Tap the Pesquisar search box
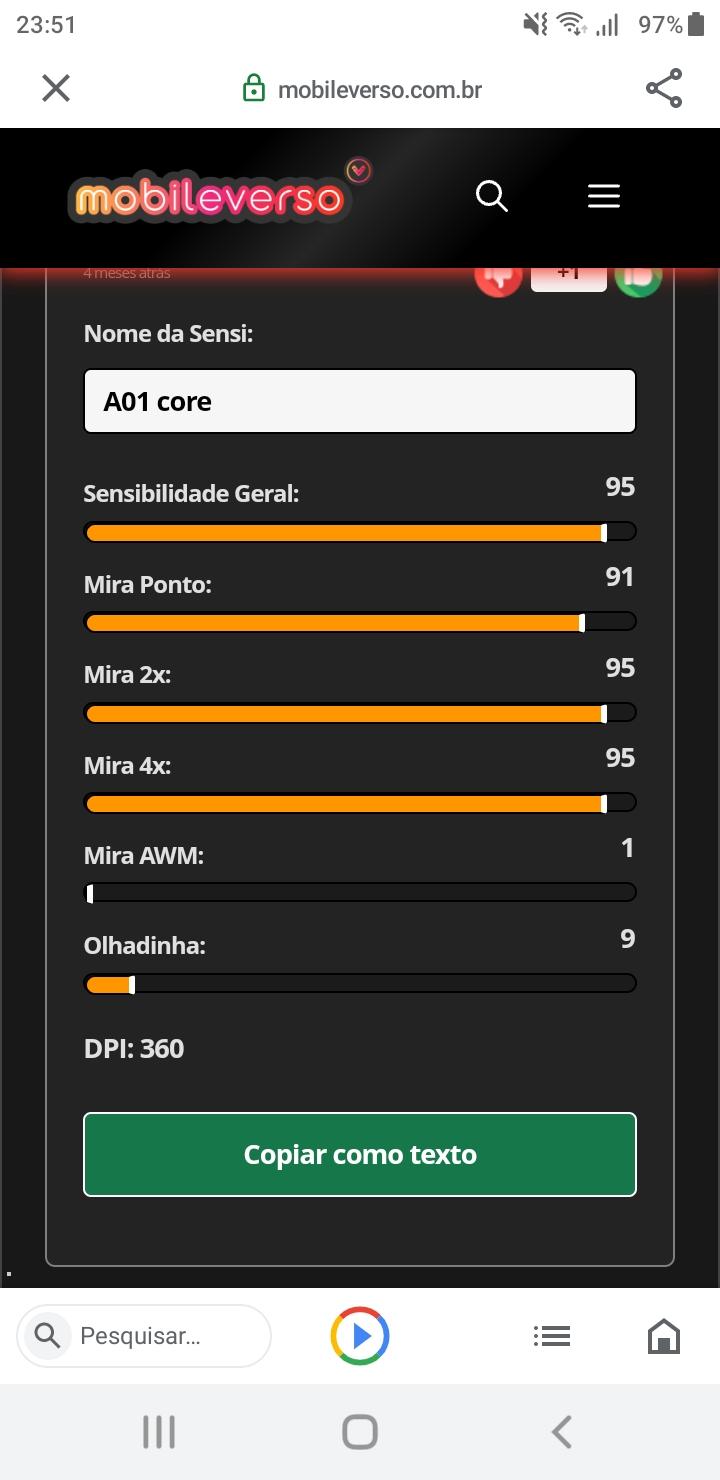 [144, 1335]
